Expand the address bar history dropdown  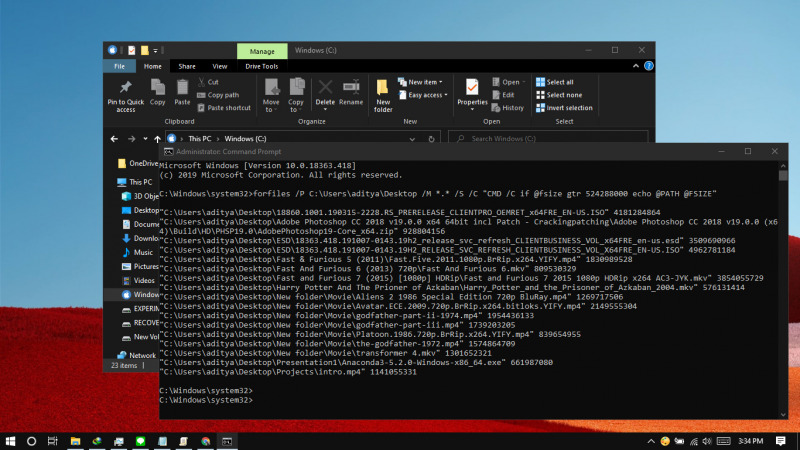(412, 139)
